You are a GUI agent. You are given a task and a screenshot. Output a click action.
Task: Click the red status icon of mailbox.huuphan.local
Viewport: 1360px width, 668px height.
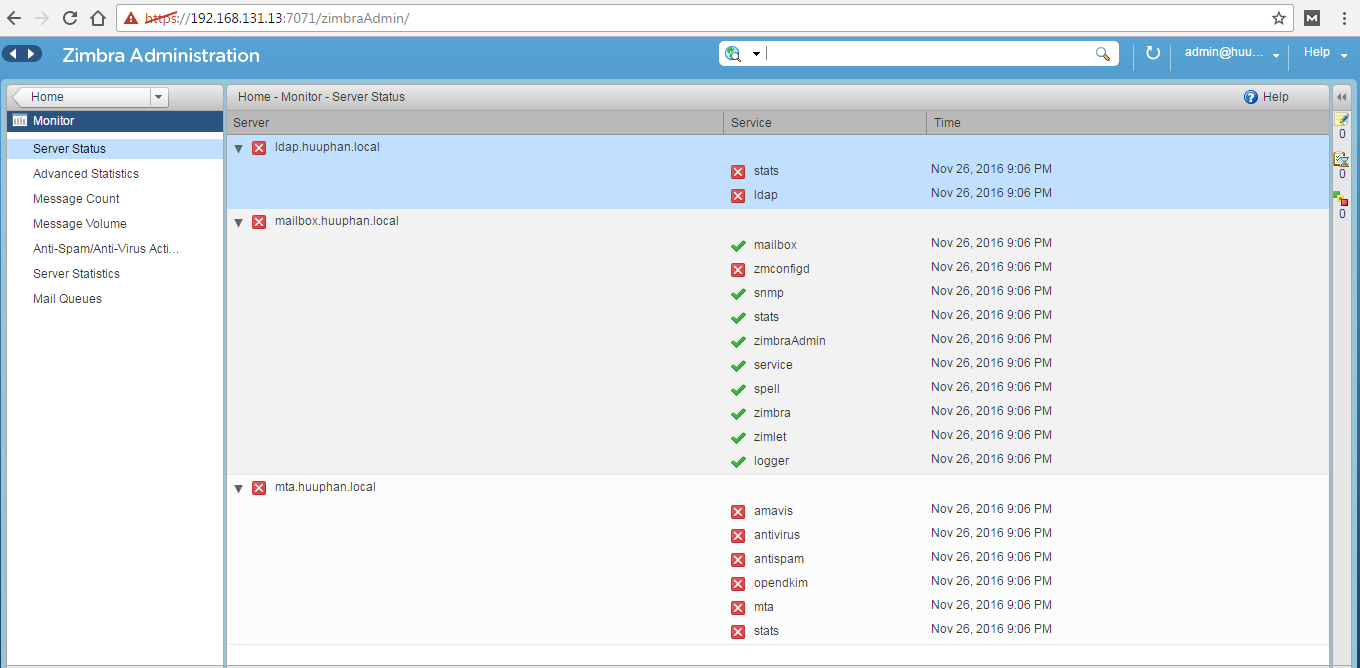tap(259, 222)
